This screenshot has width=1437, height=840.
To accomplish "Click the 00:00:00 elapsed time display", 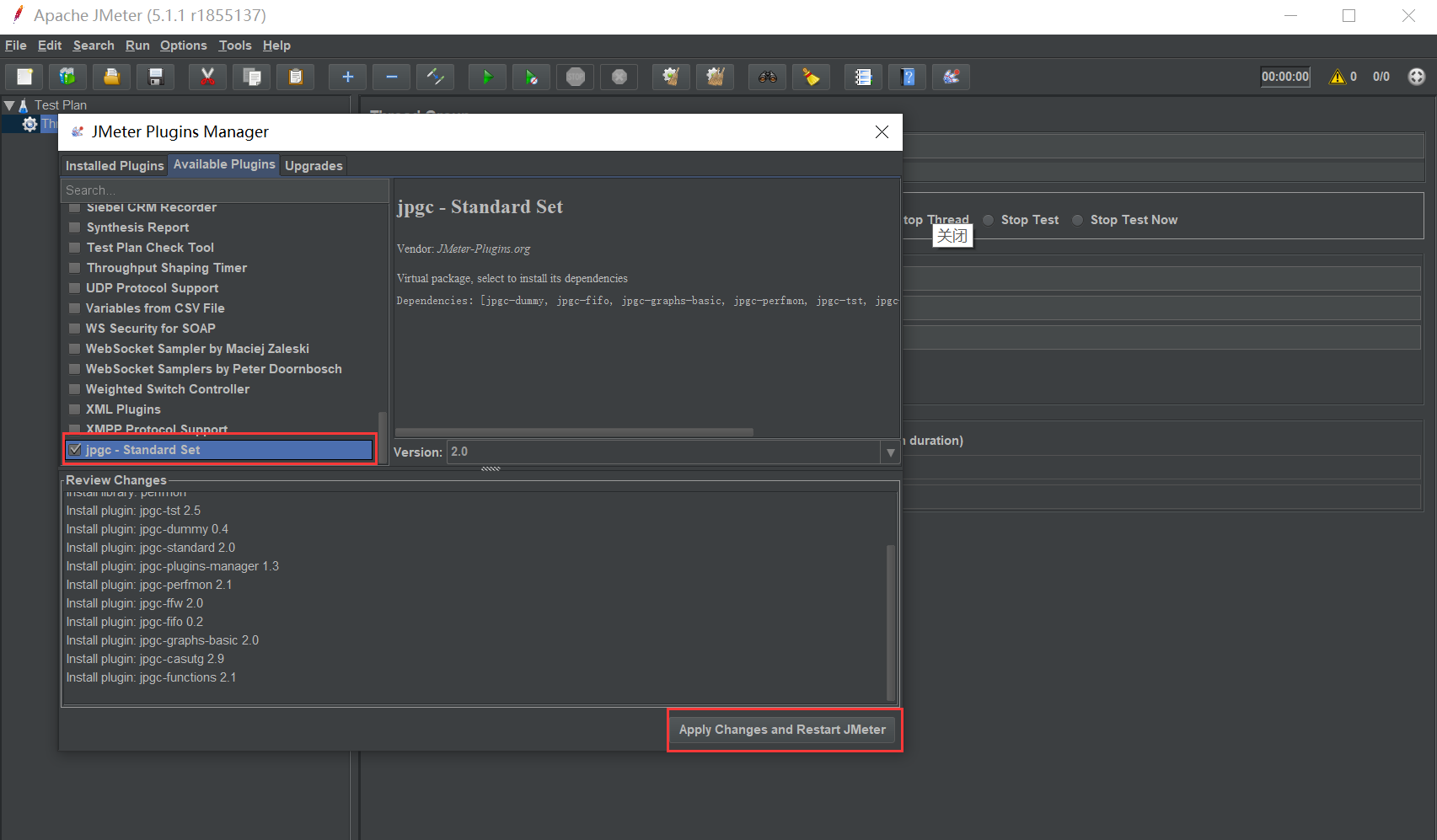I will tap(1285, 77).
